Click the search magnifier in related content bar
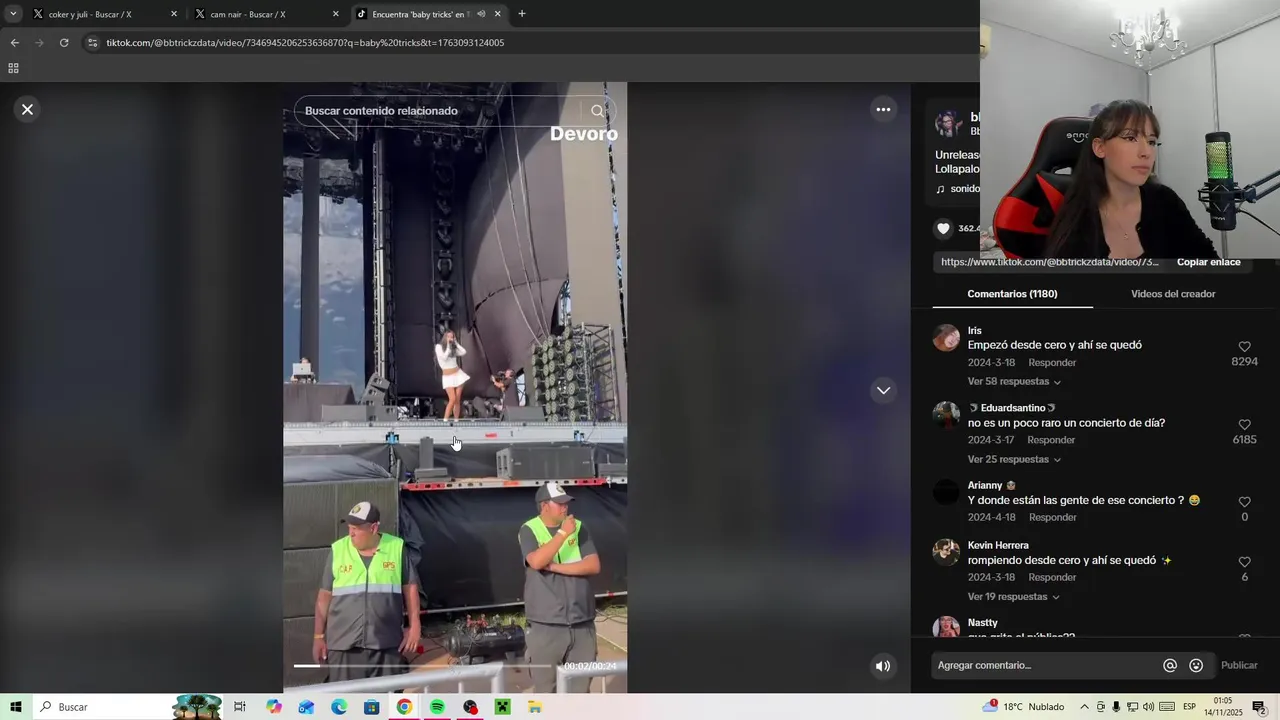 (x=597, y=111)
